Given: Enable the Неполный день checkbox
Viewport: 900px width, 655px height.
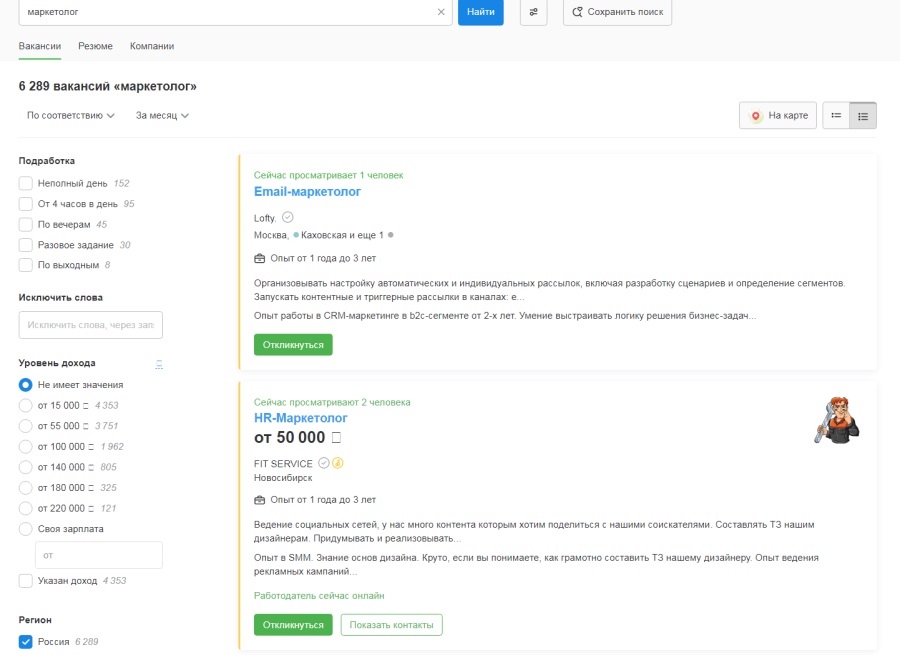Looking at the screenshot, I should pyautogui.click(x=26, y=183).
